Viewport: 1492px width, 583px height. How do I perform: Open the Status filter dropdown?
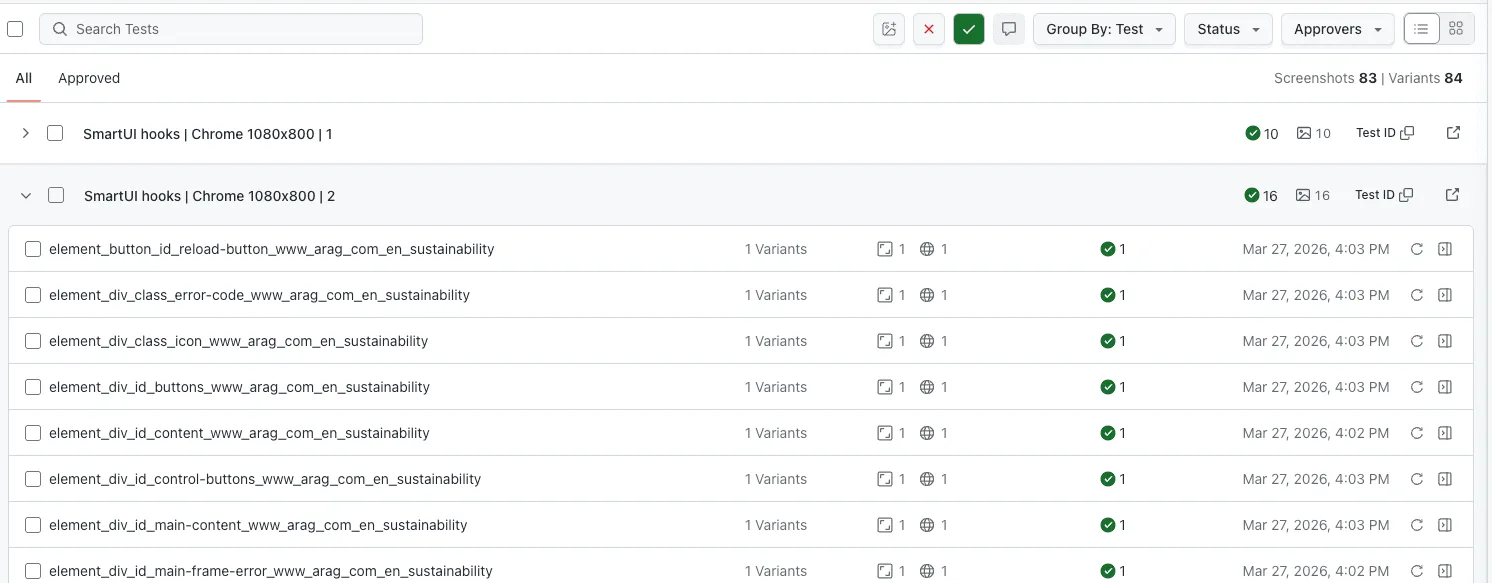(1228, 29)
